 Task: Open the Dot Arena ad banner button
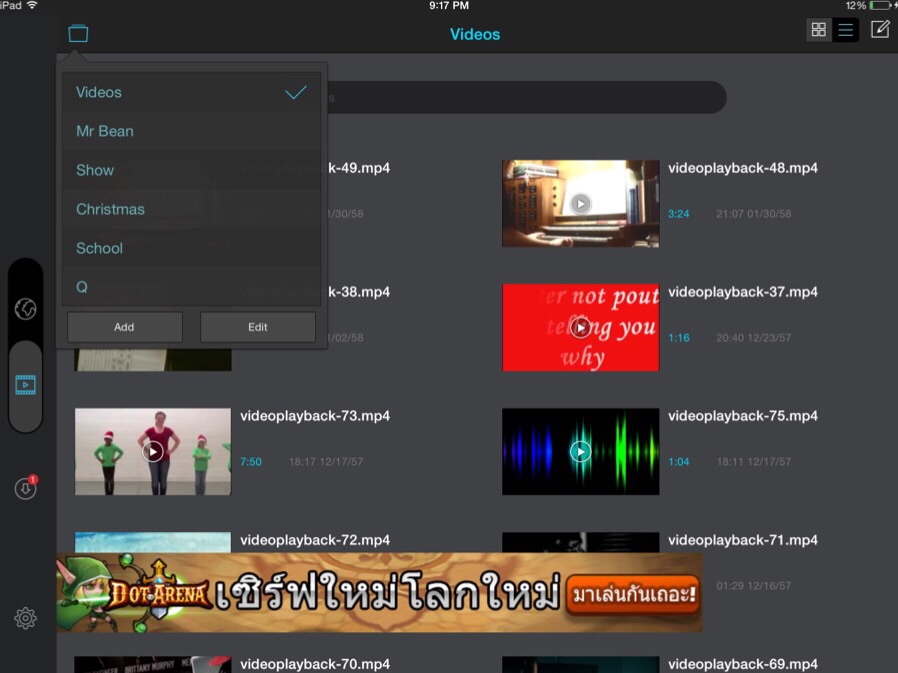click(x=633, y=595)
